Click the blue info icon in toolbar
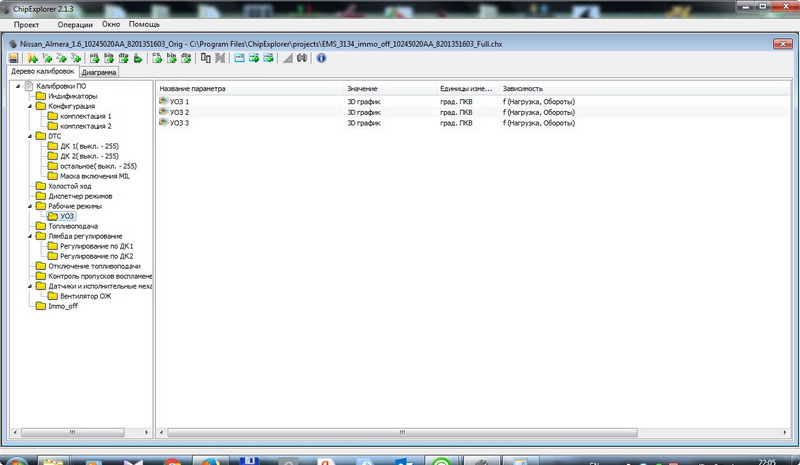800x465 pixels. pos(321,59)
